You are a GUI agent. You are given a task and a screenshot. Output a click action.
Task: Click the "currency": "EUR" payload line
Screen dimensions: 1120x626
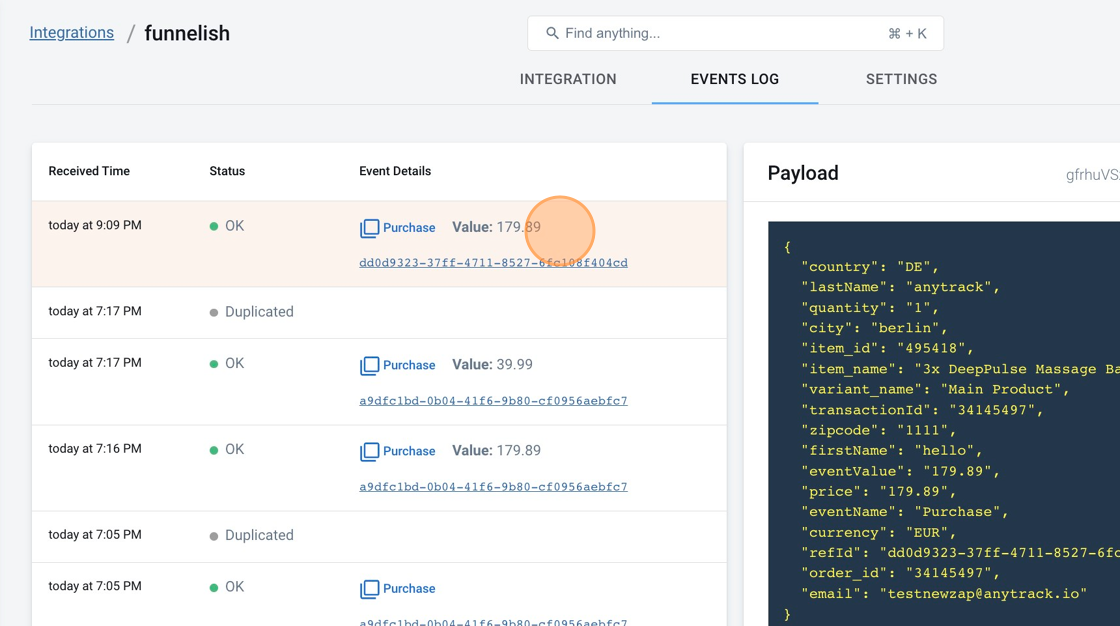[x=878, y=533]
